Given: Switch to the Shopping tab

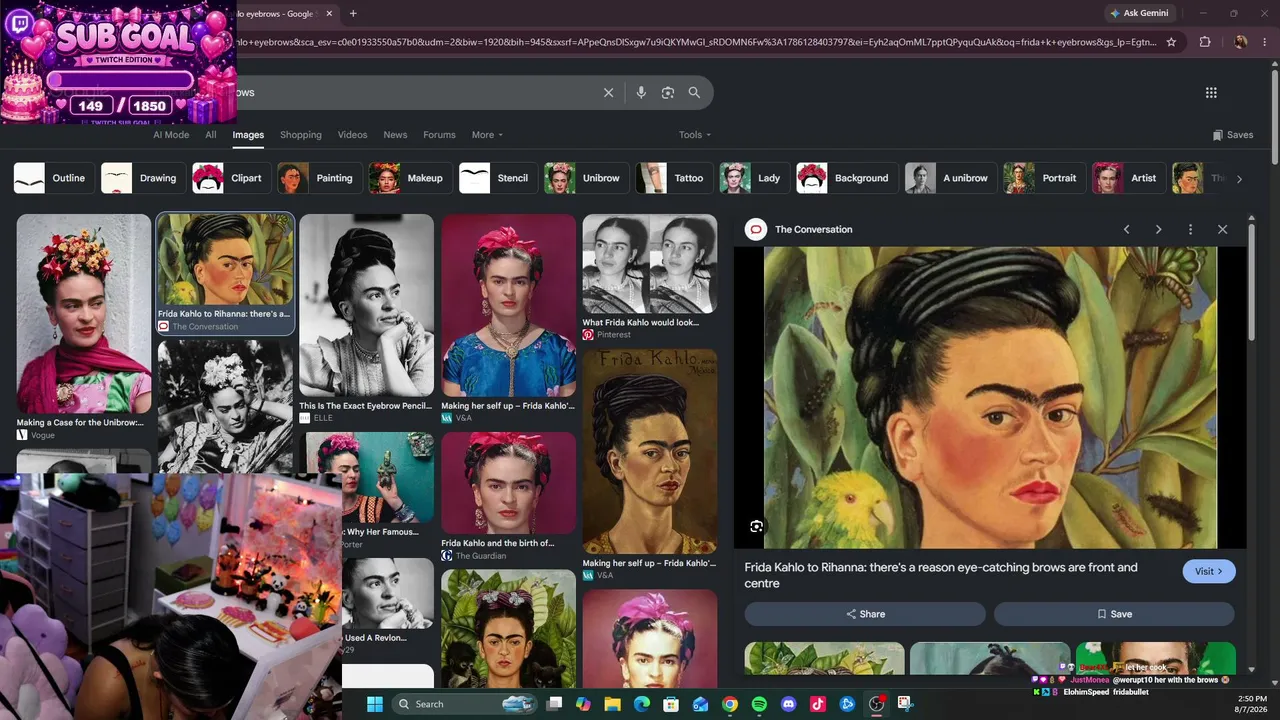Looking at the screenshot, I should 301,135.
